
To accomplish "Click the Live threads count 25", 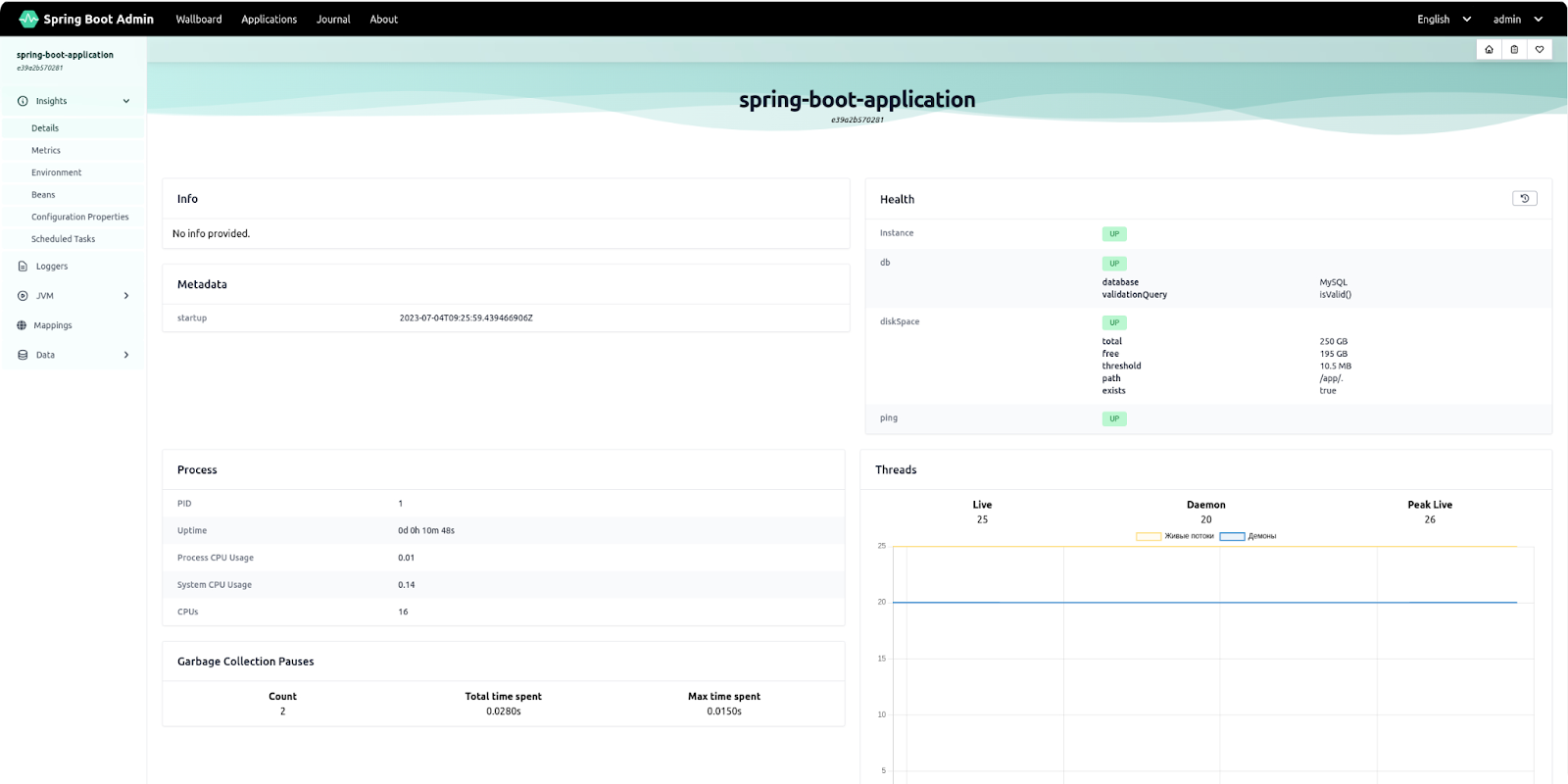I will [982, 519].
